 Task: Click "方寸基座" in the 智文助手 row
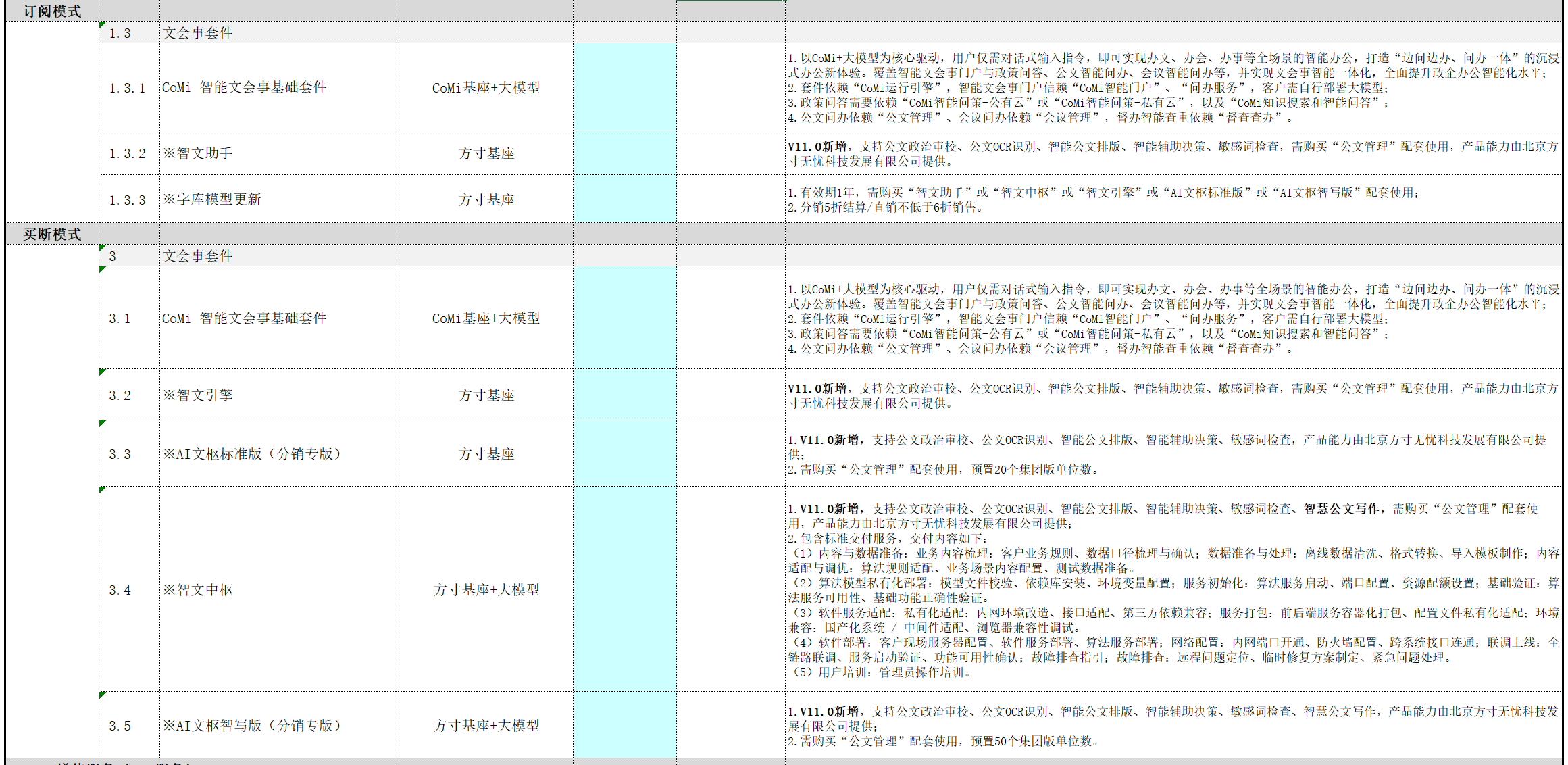pos(486,153)
